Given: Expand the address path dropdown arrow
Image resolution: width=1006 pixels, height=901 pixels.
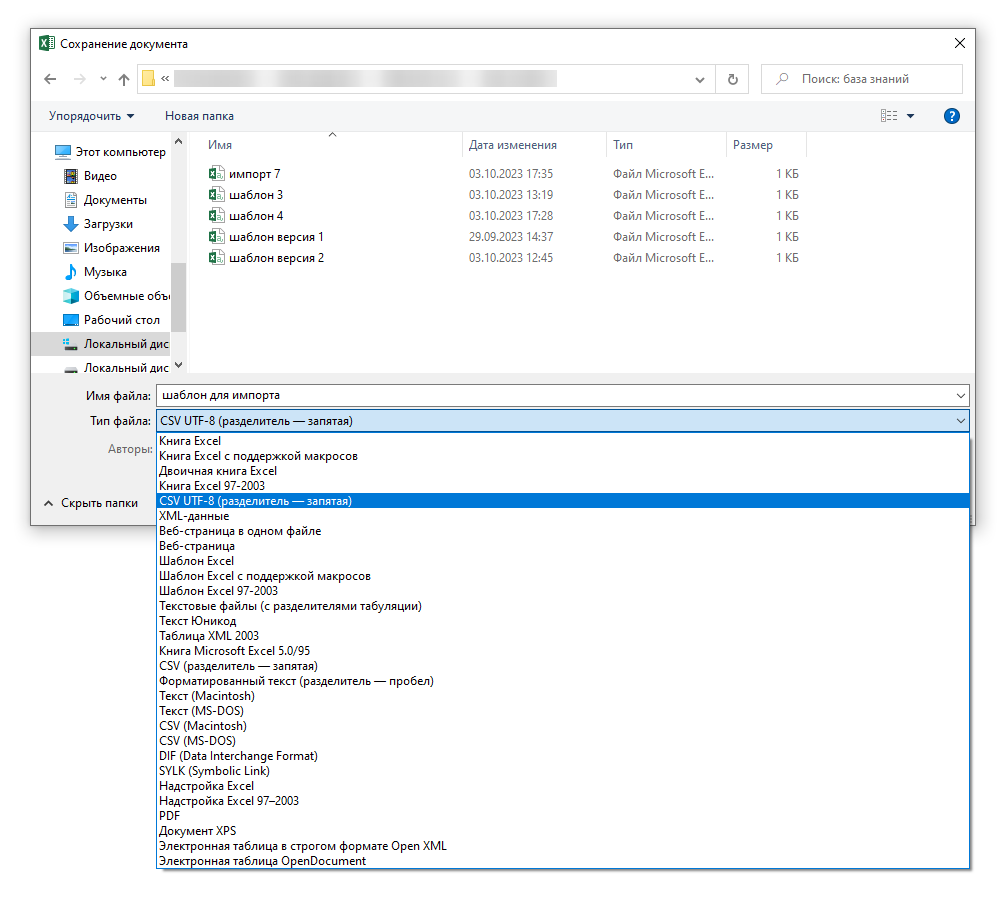Looking at the screenshot, I should tap(700, 80).
